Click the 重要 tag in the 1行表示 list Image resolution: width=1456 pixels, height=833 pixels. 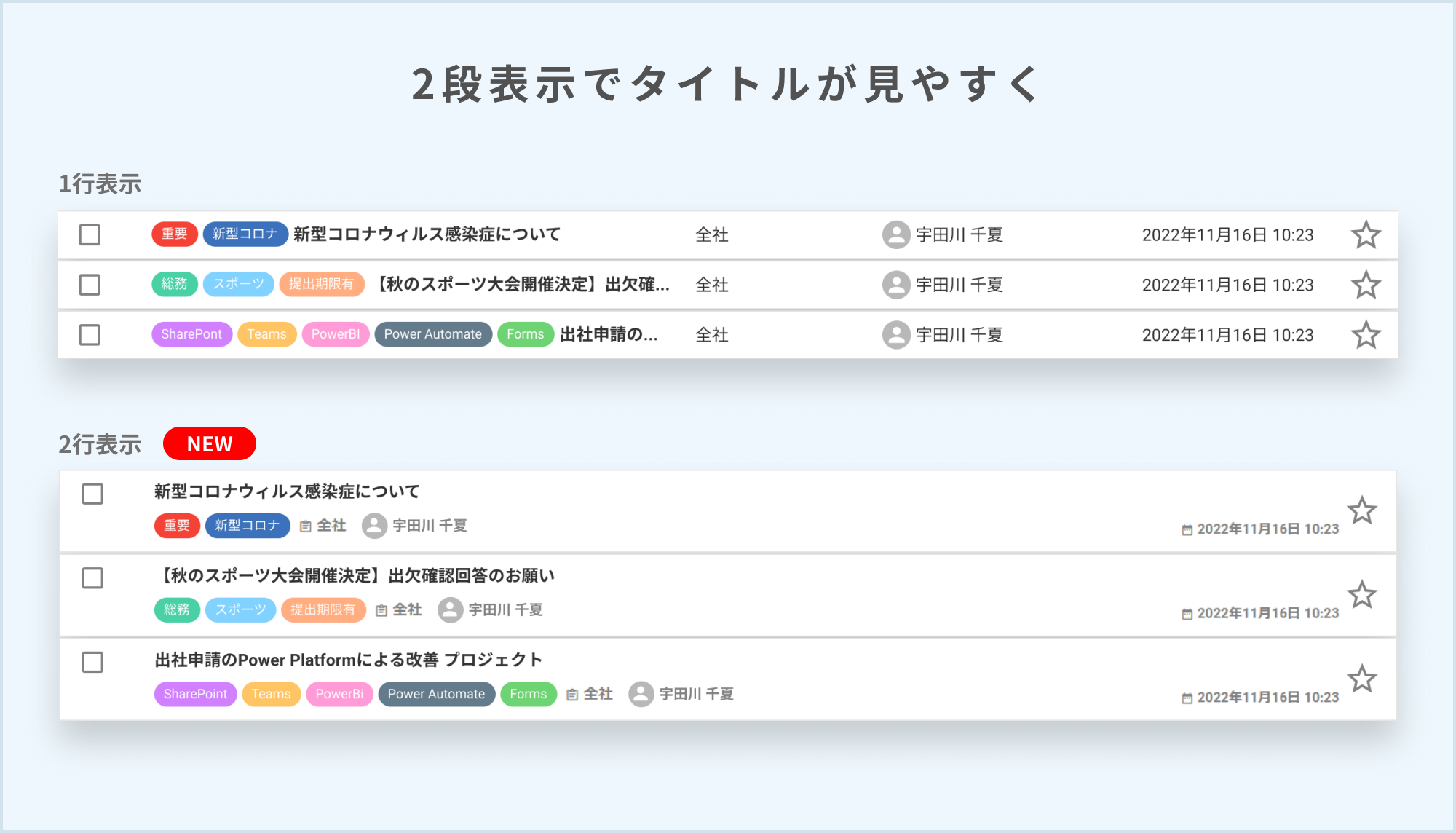pyautogui.click(x=175, y=234)
